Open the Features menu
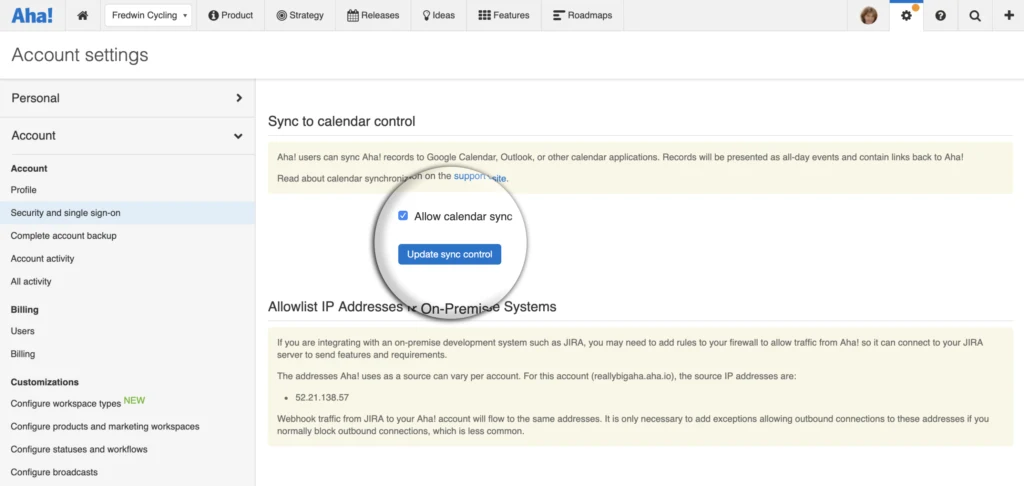 (x=504, y=15)
